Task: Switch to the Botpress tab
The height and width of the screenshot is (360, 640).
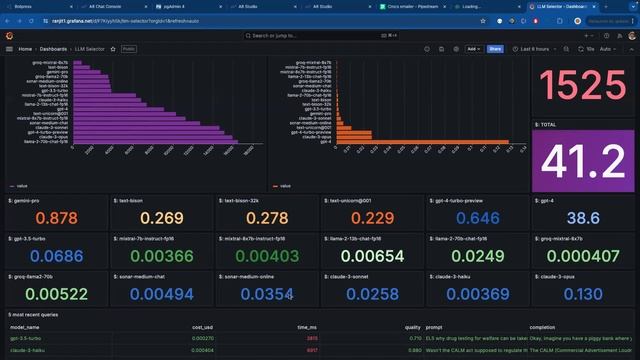Action: pos(39,7)
